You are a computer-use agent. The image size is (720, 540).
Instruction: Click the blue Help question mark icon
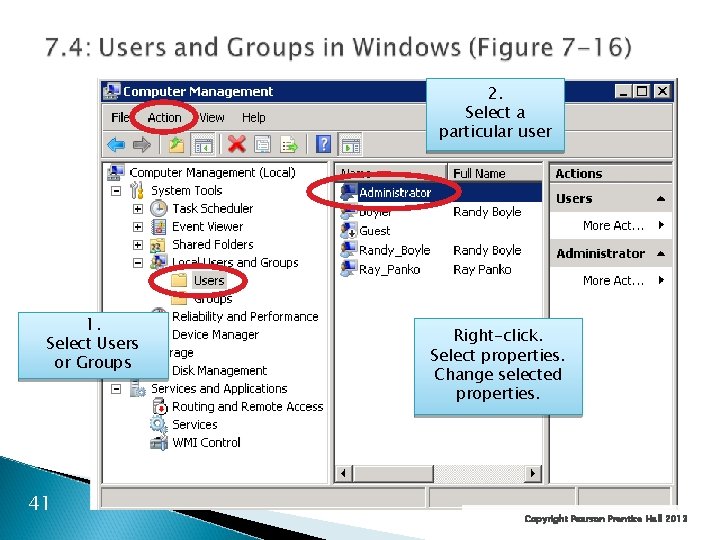(x=323, y=145)
